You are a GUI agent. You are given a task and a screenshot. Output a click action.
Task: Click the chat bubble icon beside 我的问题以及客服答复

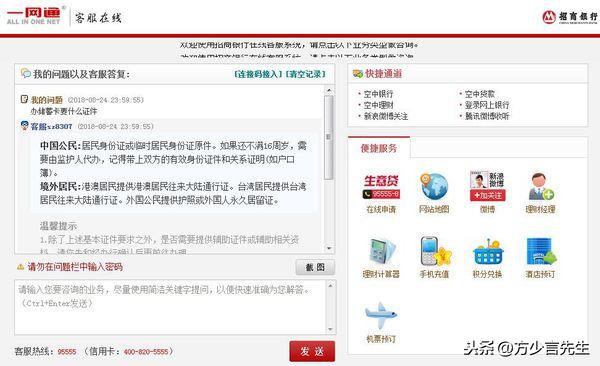coord(26,73)
